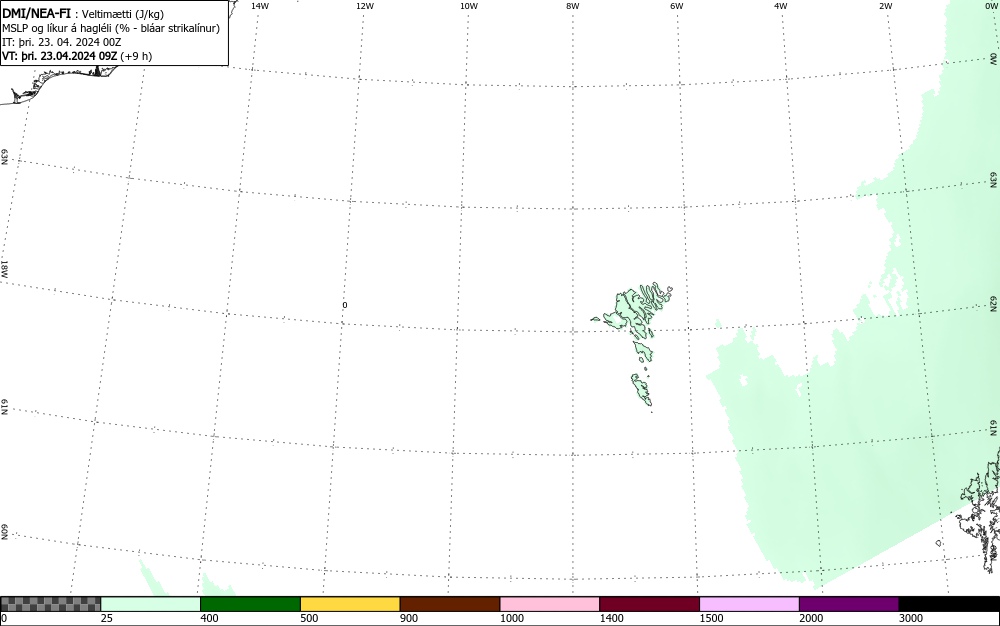The height and width of the screenshot is (626, 1000).
Task: Click the "25" legend value
Action: click(107, 618)
